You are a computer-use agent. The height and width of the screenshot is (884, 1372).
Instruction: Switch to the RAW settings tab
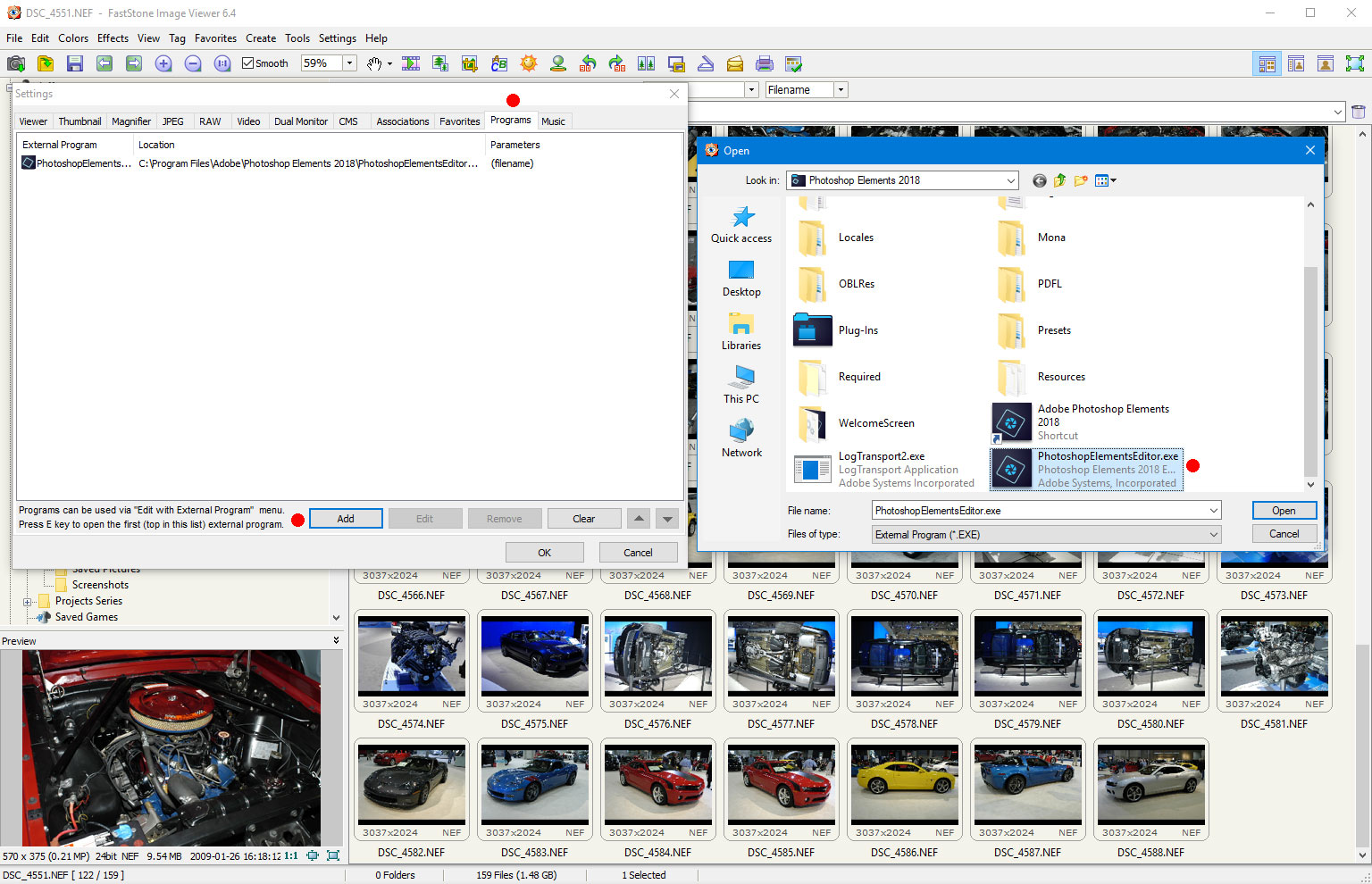pyautogui.click(x=210, y=121)
